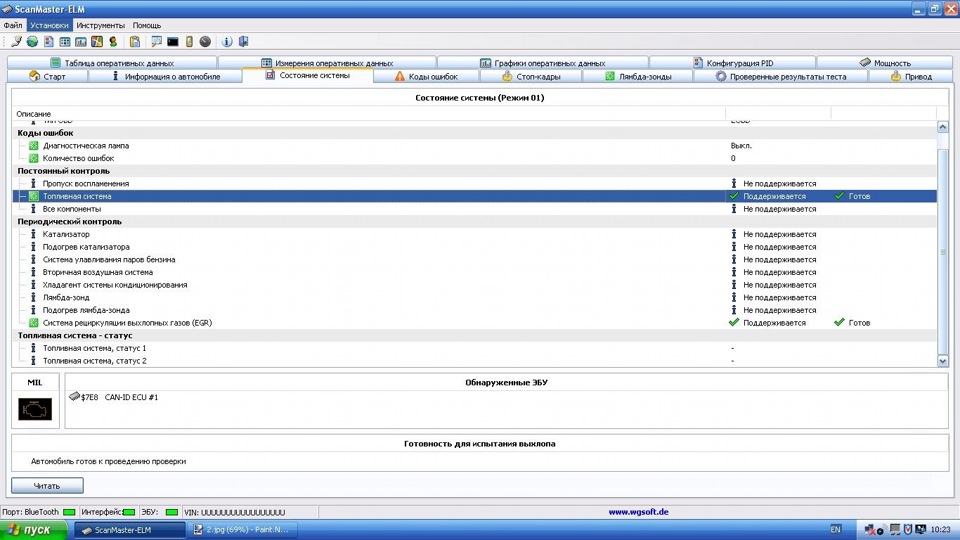
Task: Click info icon beside Пропуск воспламенения
Action: [34, 183]
